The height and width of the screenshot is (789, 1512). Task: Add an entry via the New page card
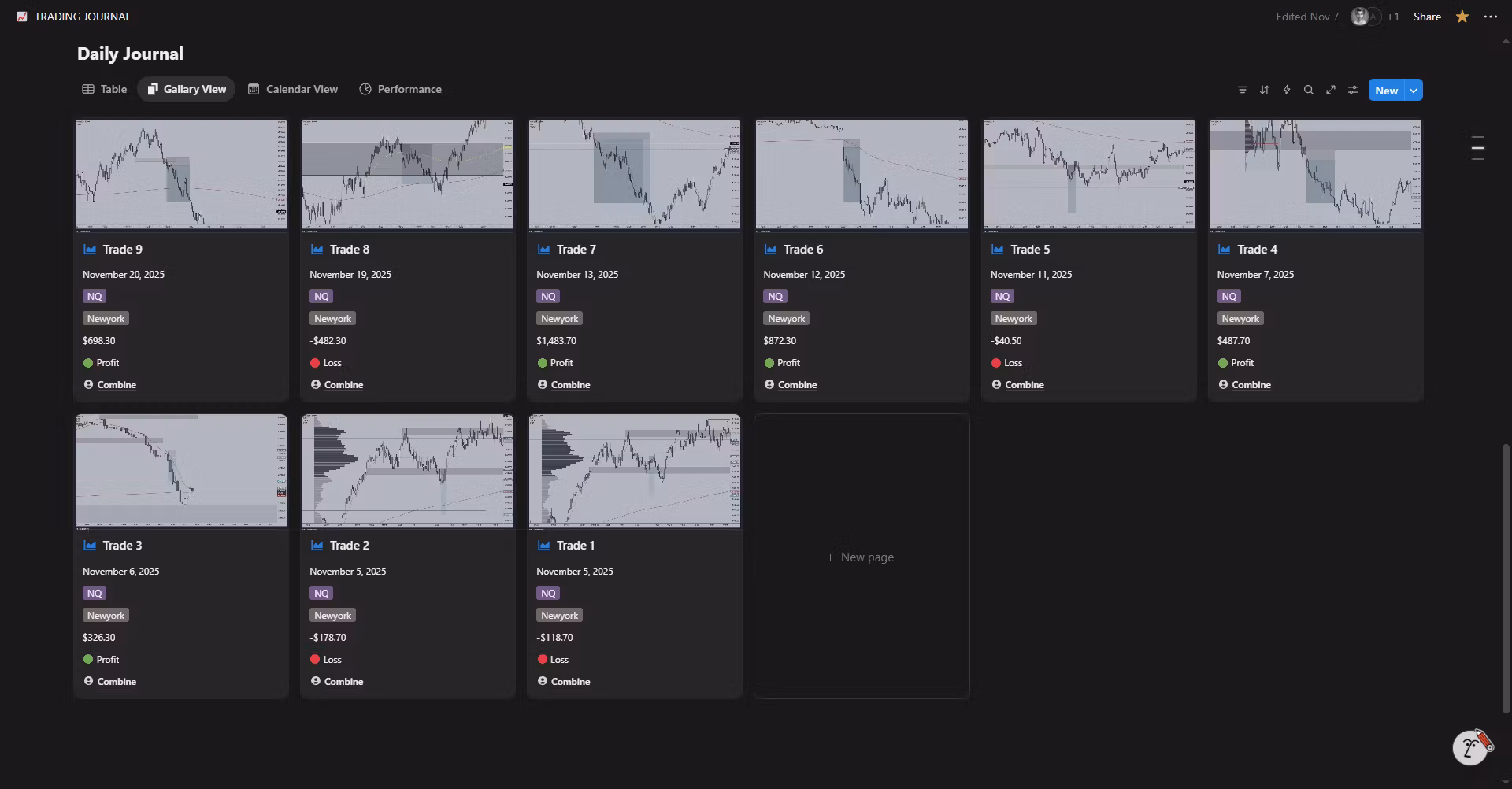(x=861, y=557)
